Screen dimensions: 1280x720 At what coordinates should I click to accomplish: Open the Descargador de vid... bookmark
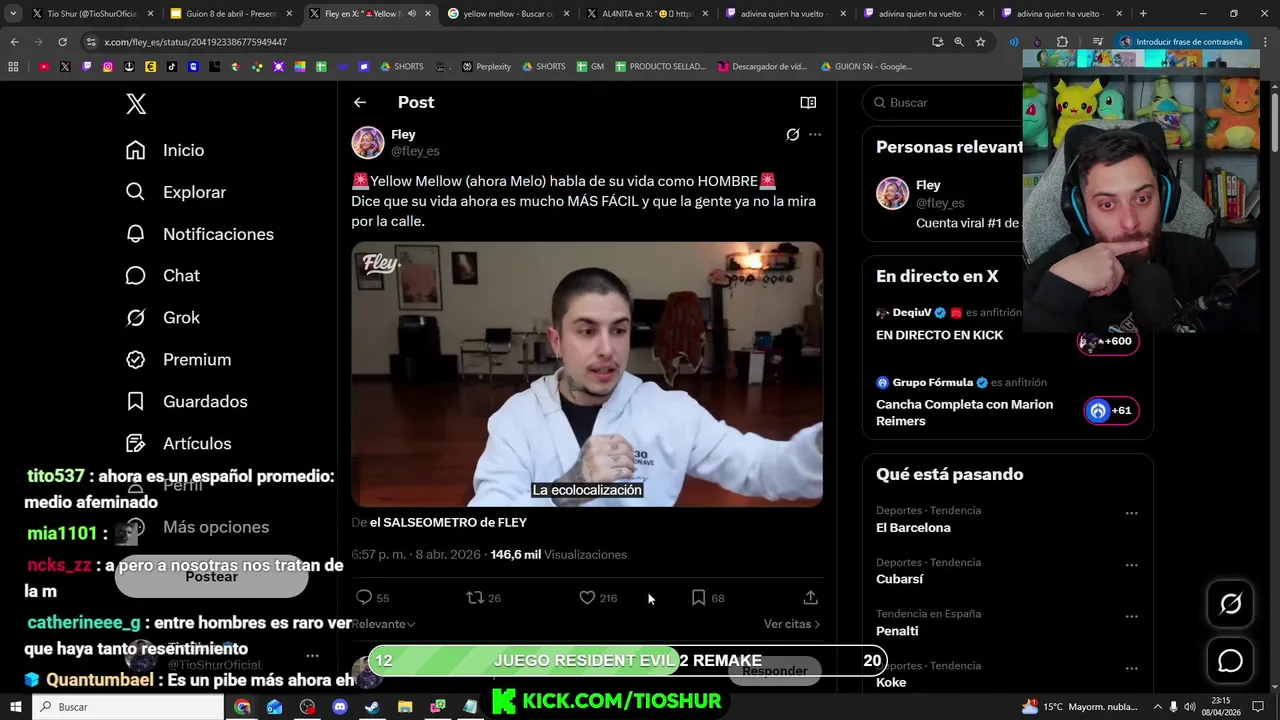point(762,66)
